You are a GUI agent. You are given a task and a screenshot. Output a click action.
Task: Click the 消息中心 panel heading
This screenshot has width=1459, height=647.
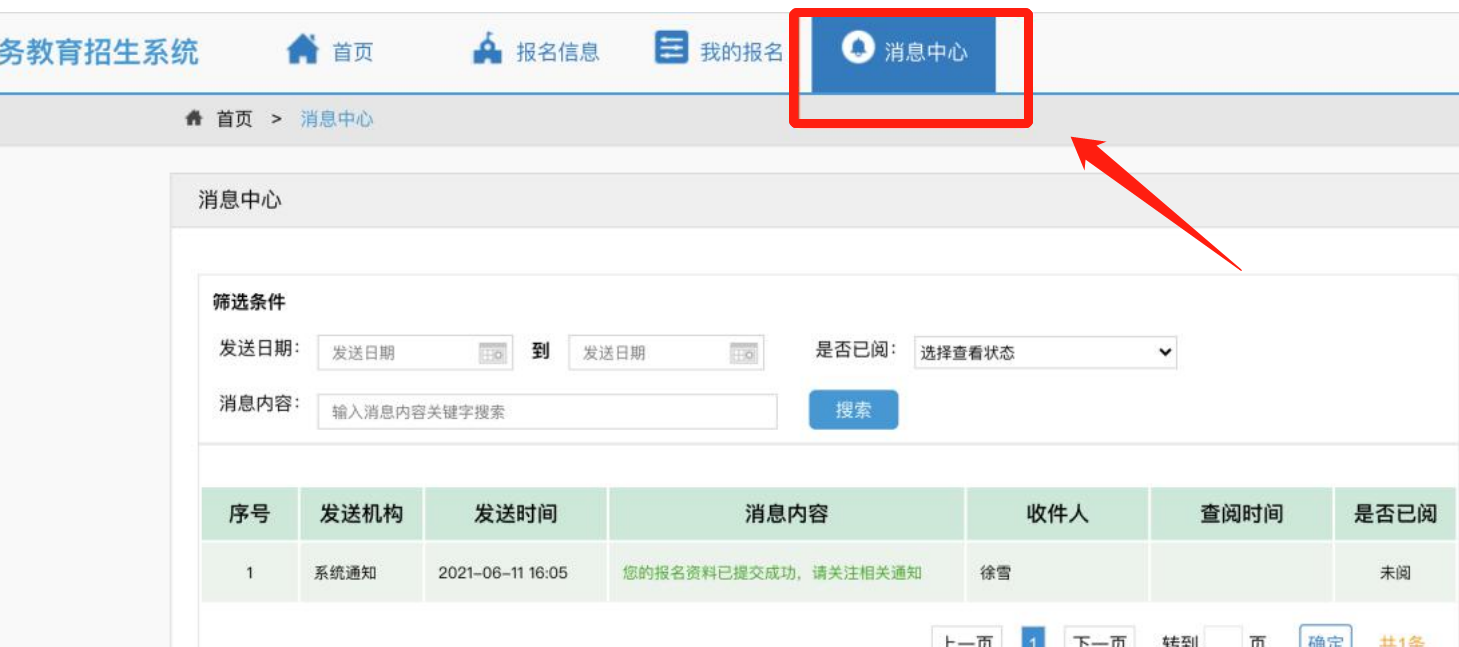point(240,200)
